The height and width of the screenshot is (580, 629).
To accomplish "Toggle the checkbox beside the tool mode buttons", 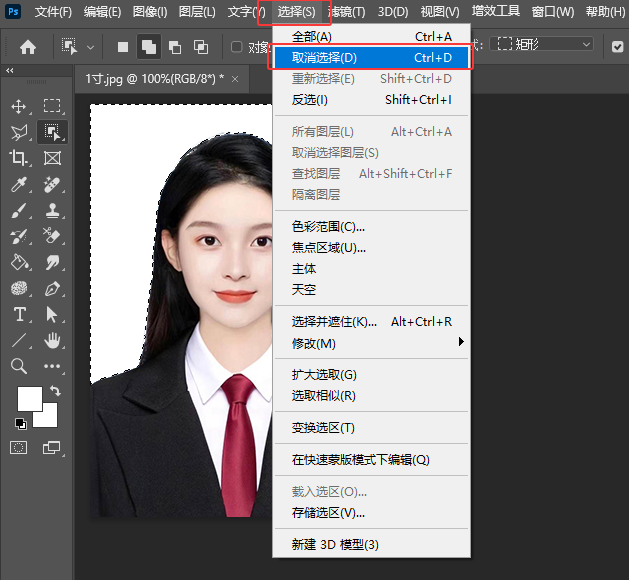I will point(237,46).
